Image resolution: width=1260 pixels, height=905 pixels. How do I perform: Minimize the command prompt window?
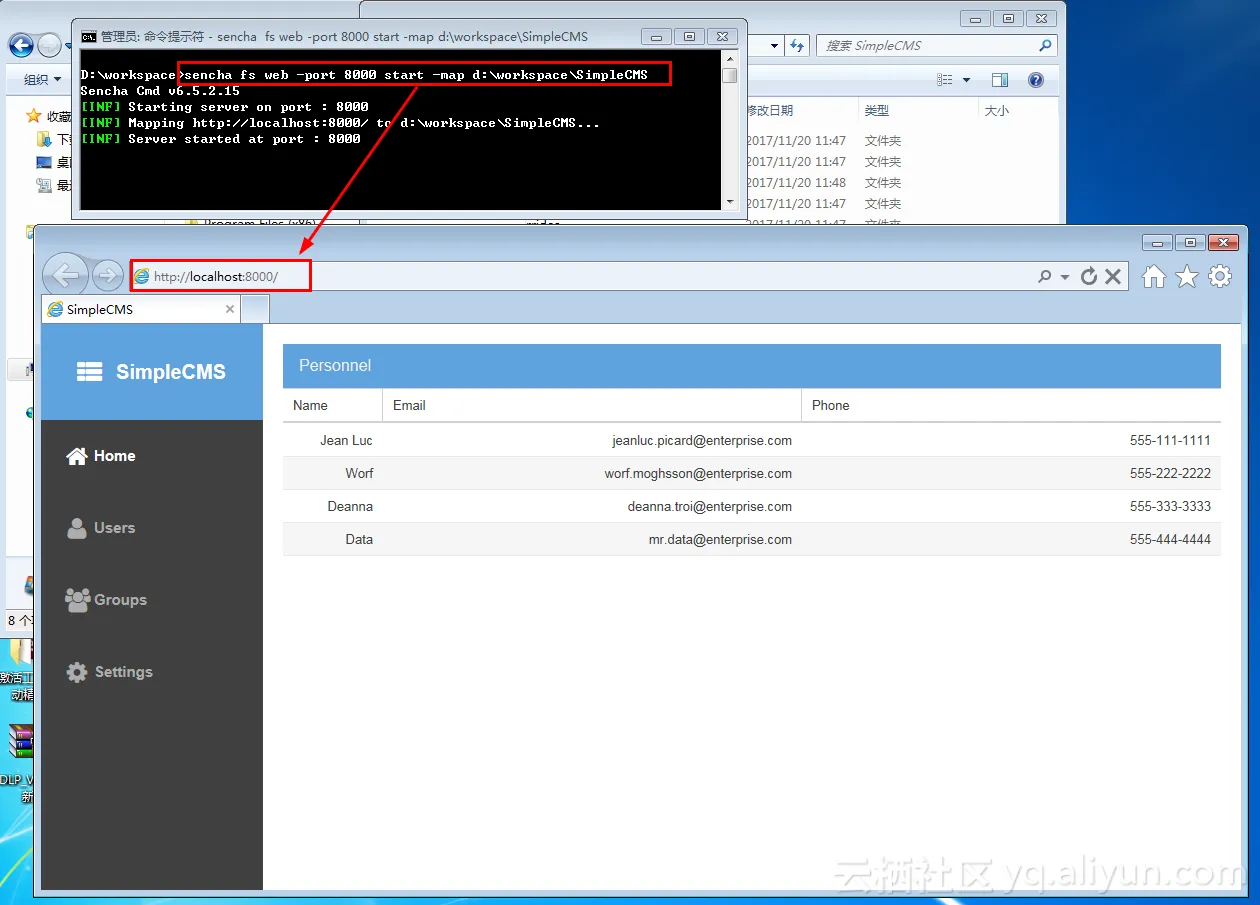656,37
